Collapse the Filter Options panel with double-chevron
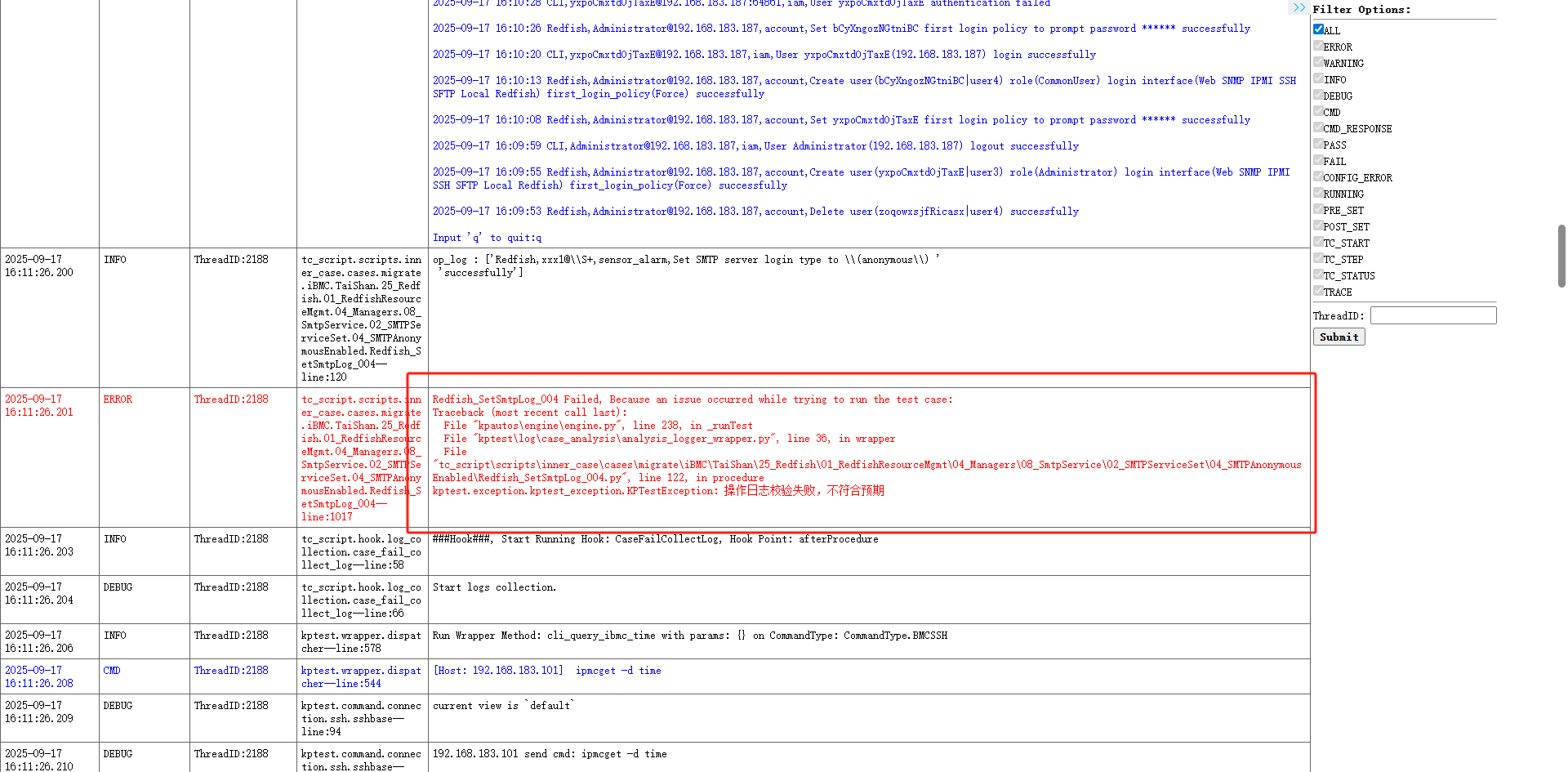Viewport: 1568px width, 772px height. coord(1298,8)
